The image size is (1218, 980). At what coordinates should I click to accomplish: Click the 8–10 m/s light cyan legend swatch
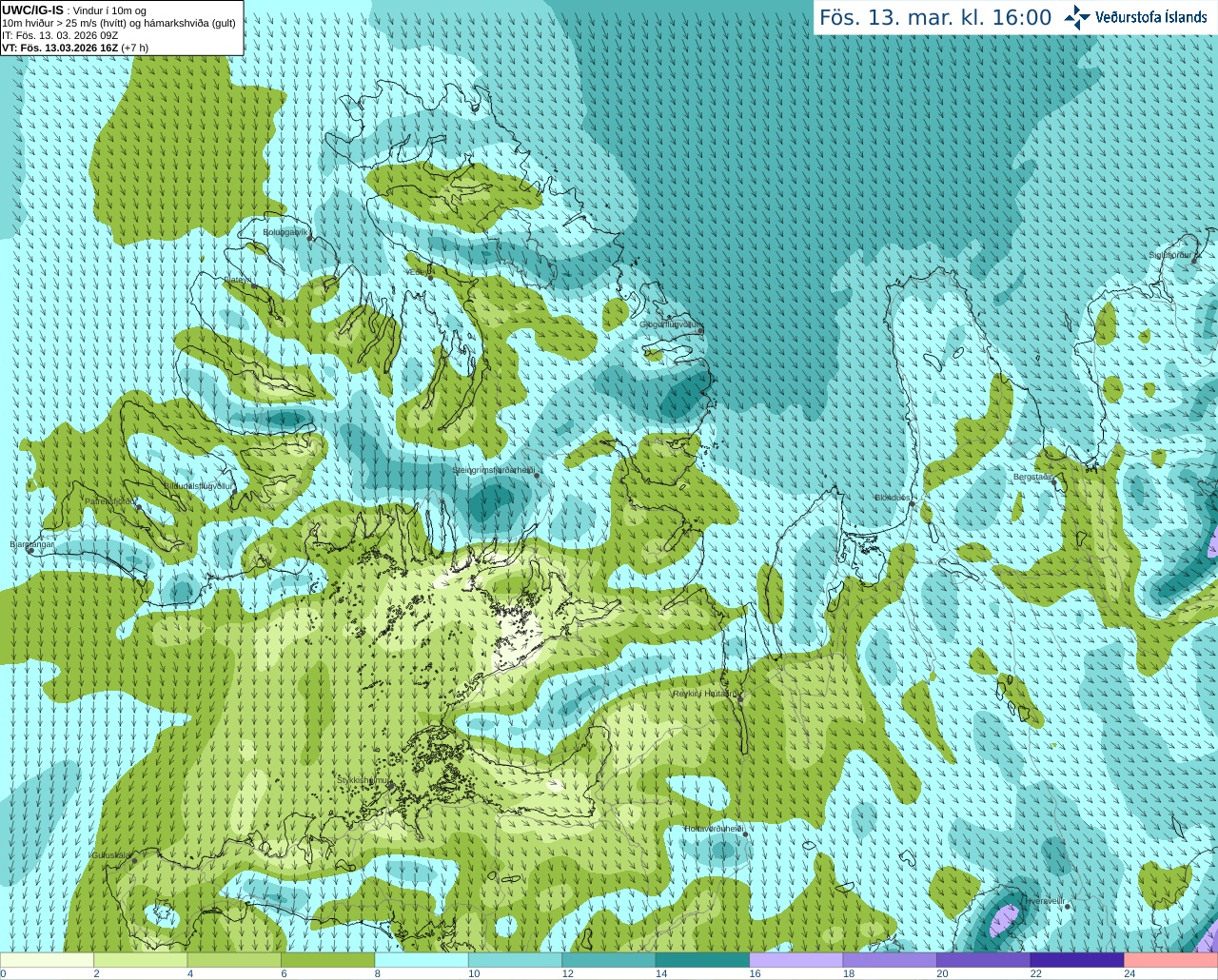pos(422,960)
